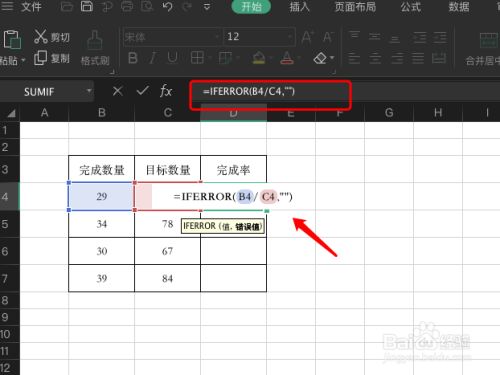Screen dimensions: 500x375
Task: Toggle underline U formatting
Action: point(172,58)
